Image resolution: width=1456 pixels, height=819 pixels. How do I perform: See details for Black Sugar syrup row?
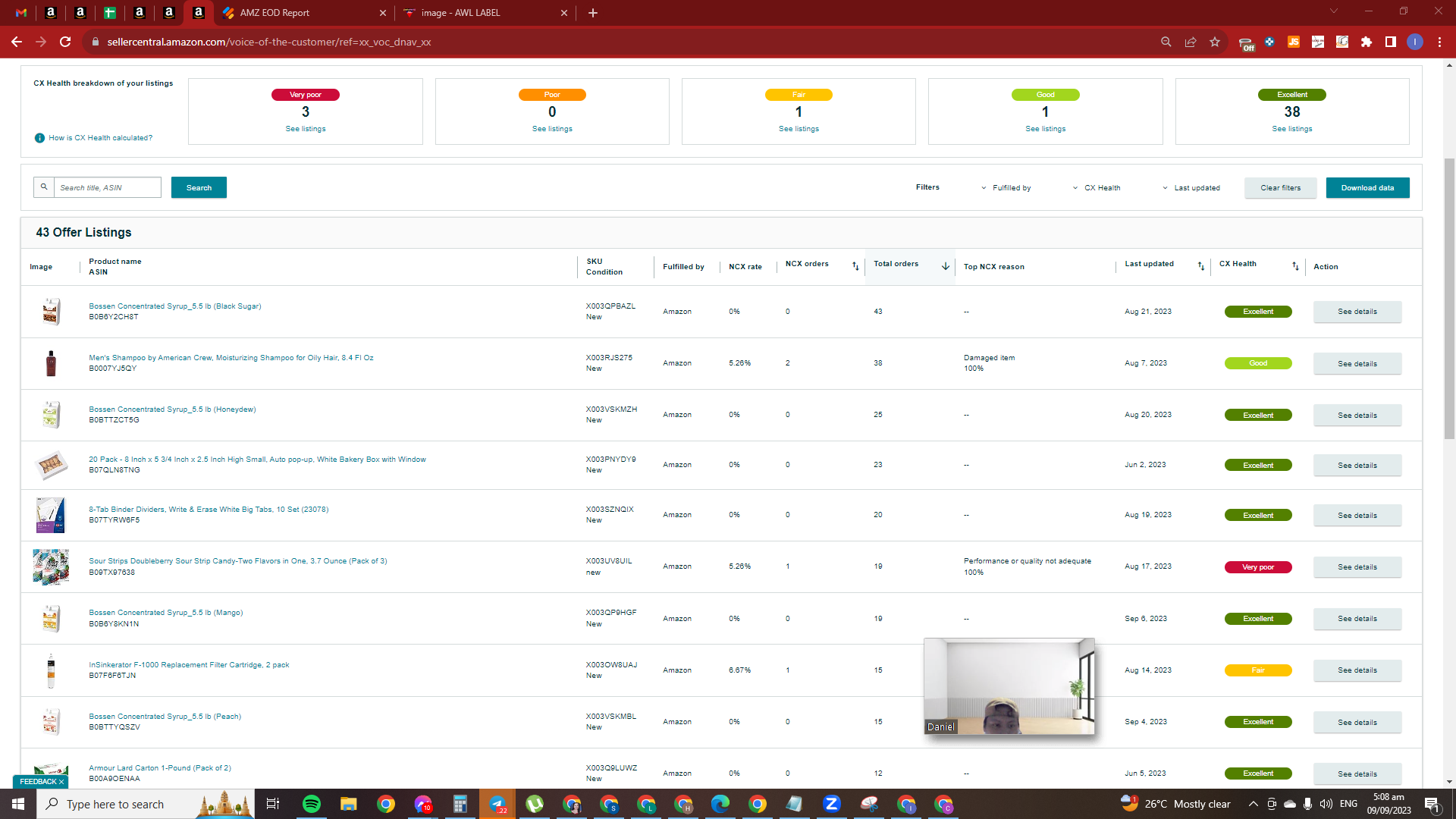point(1357,312)
